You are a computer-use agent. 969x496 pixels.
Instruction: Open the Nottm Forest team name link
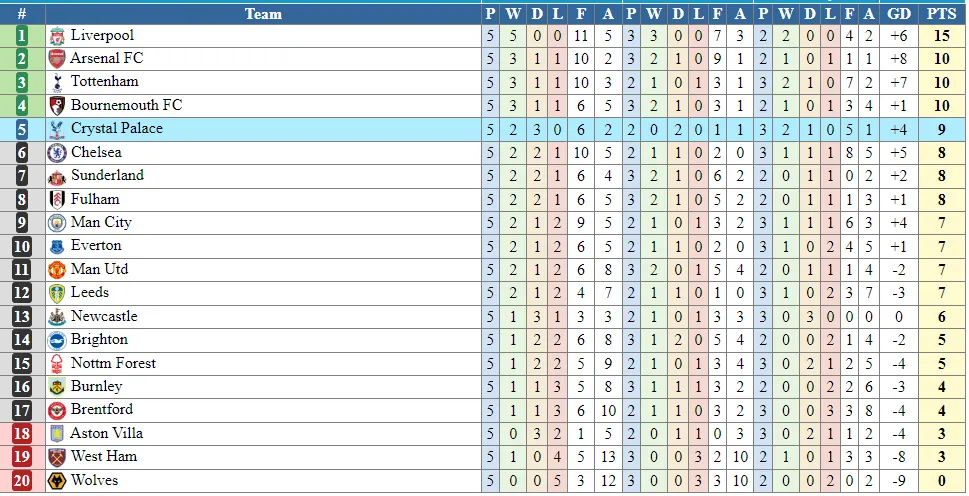pos(113,363)
